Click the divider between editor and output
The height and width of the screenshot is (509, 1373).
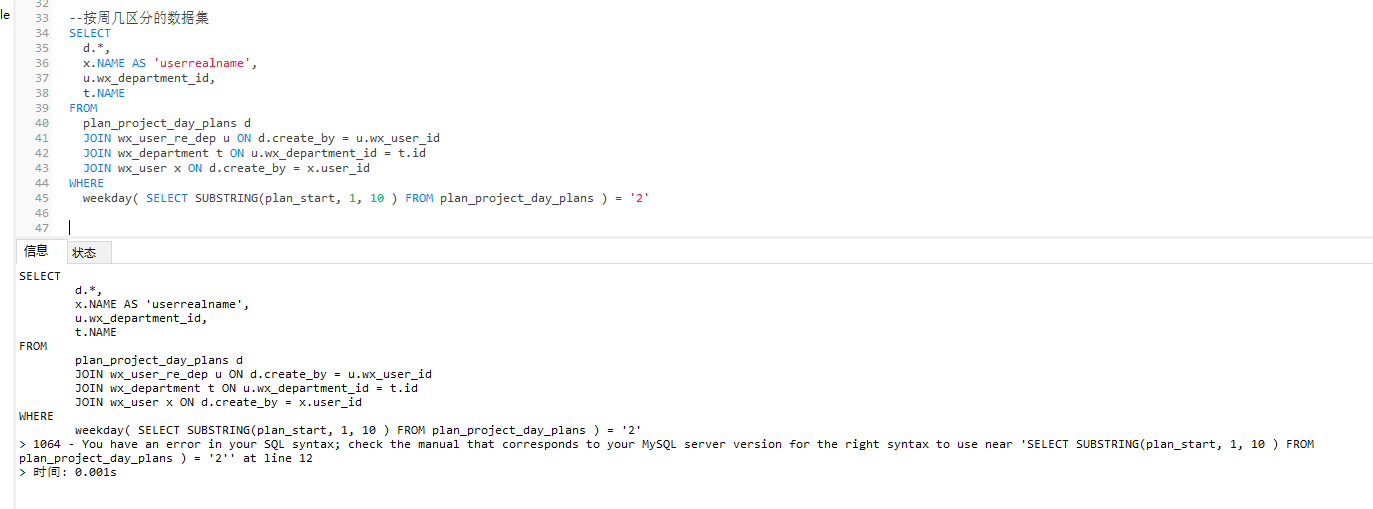tap(686, 238)
